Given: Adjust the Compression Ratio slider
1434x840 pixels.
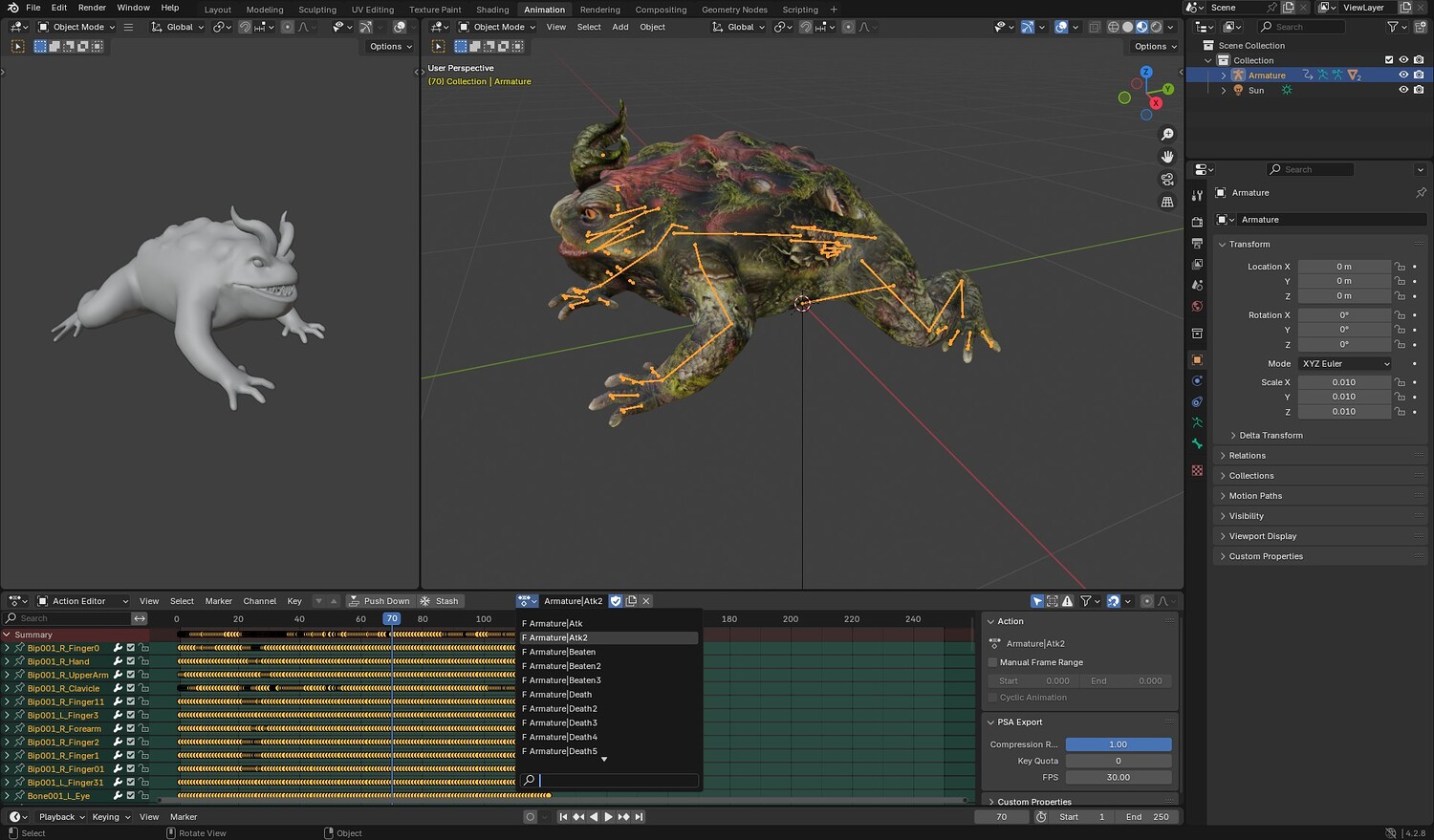Looking at the screenshot, I should [x=1118, y=744].
